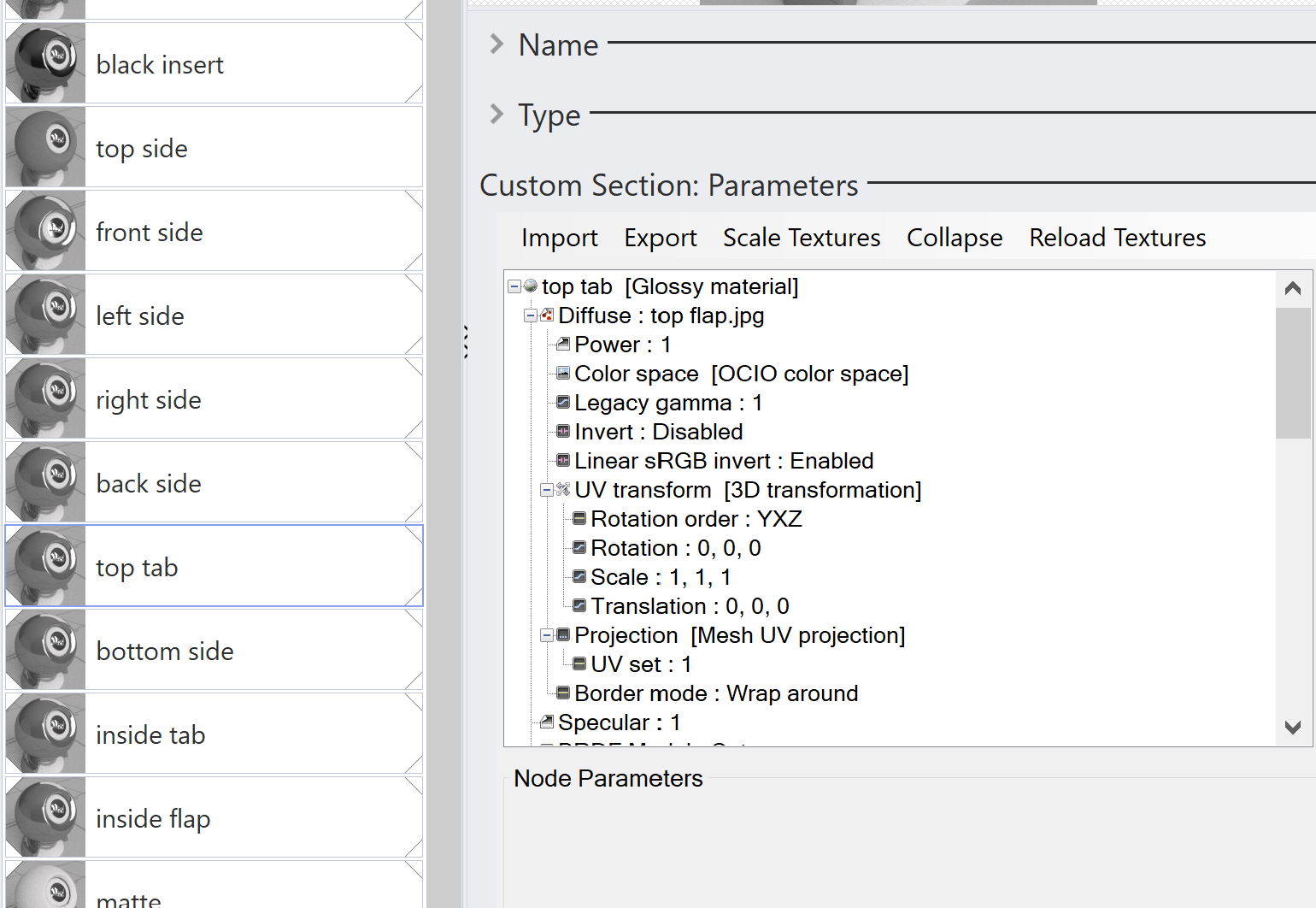Click Scale Textures in the toolbar

tap(801, 238)
